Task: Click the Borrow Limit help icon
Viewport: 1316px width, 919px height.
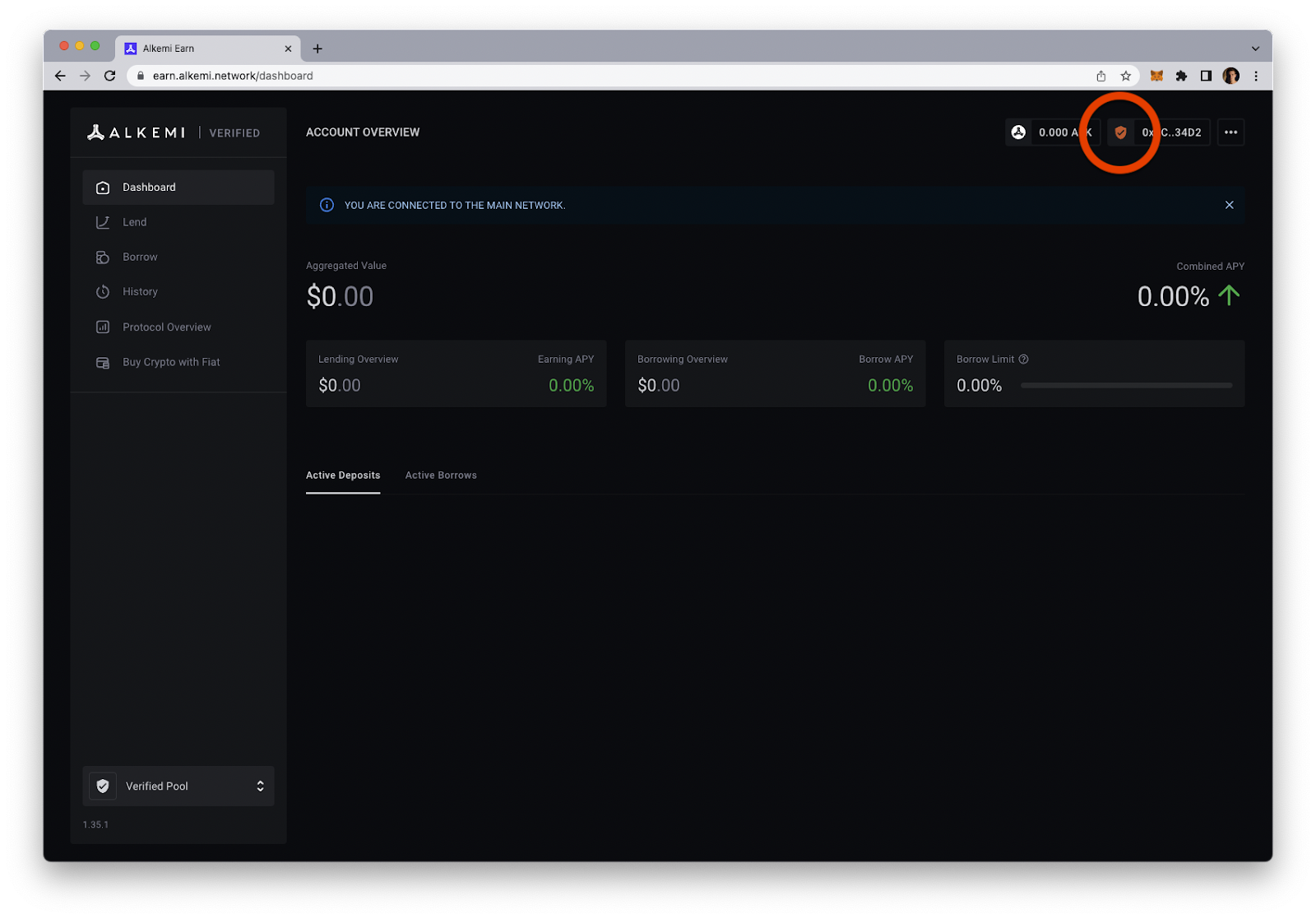Action: tap(1024, 360)
